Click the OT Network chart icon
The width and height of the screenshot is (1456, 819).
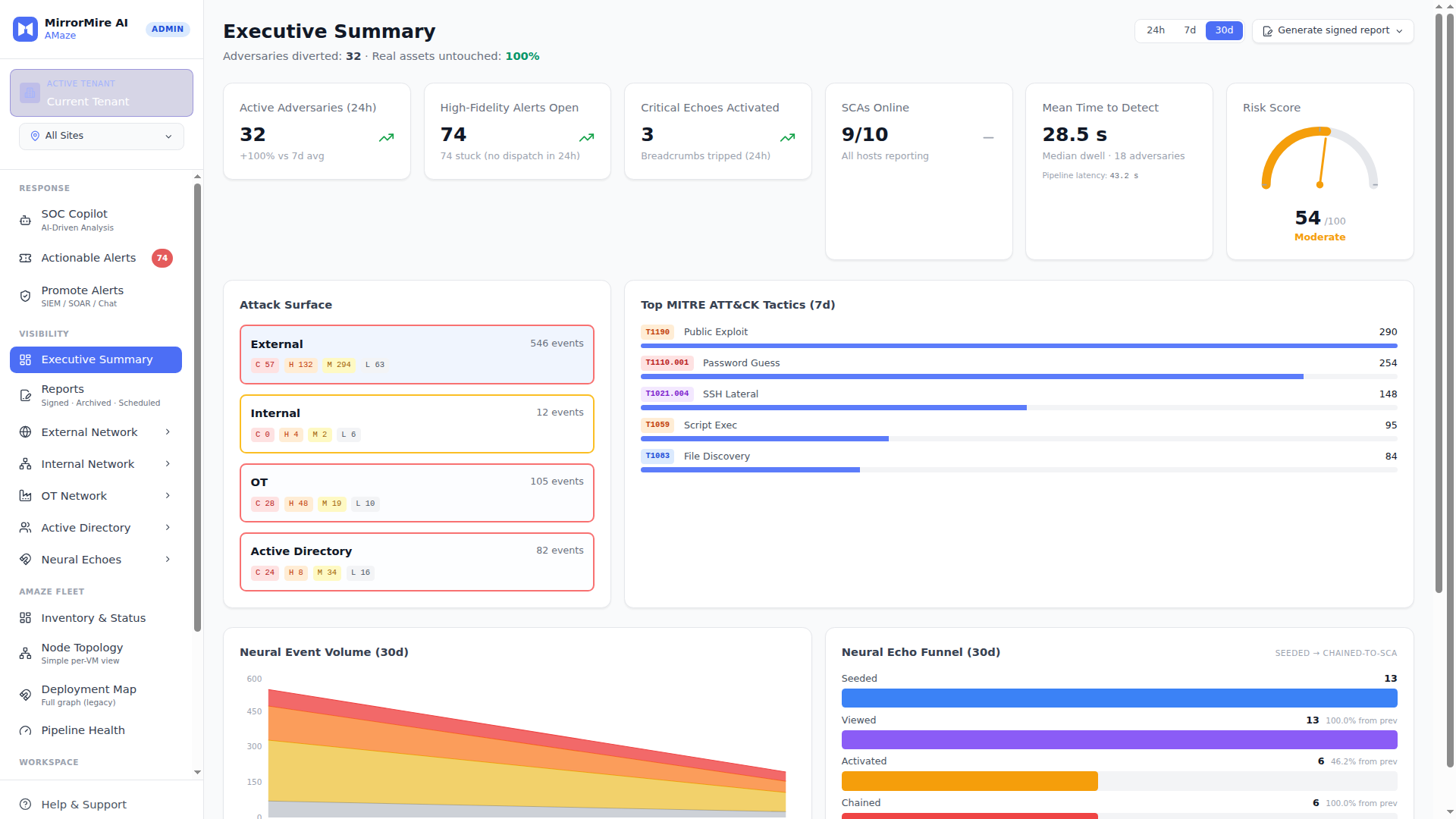click(25, 496)
